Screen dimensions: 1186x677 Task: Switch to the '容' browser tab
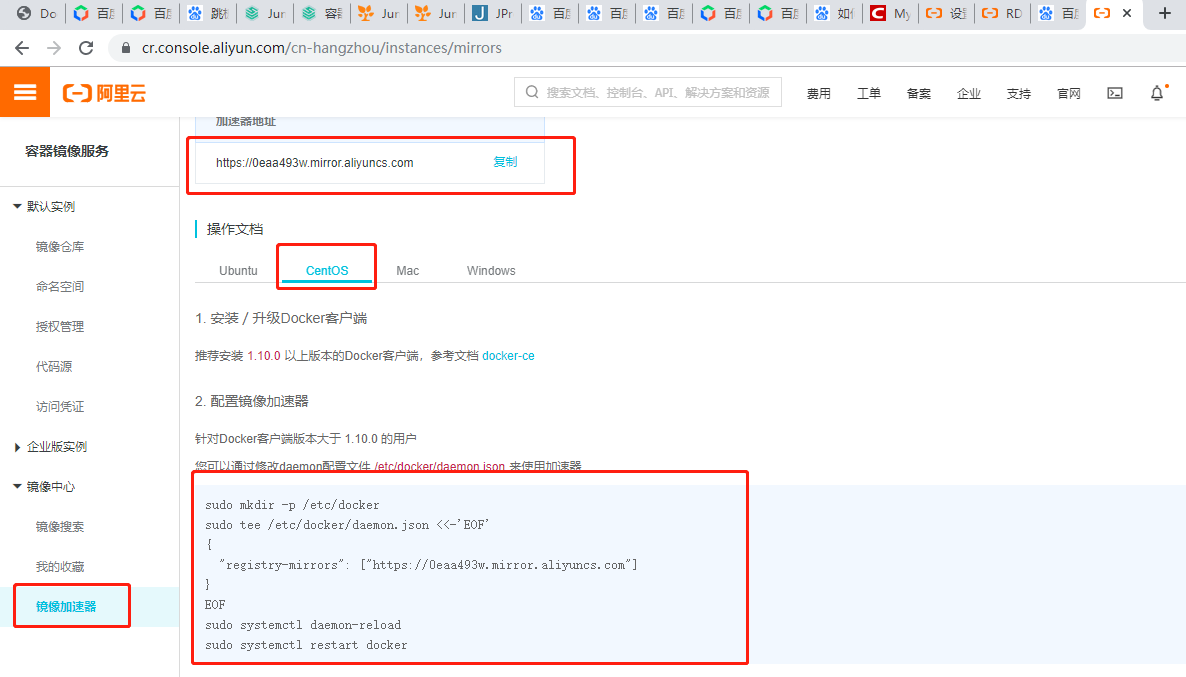[322, 13]
